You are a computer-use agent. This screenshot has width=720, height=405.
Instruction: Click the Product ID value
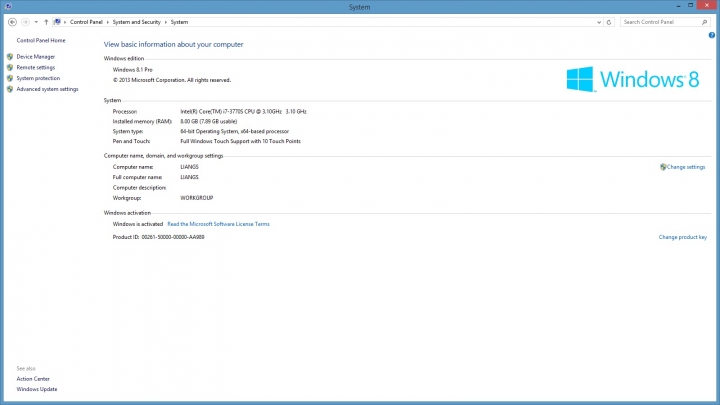pos(173,237)
